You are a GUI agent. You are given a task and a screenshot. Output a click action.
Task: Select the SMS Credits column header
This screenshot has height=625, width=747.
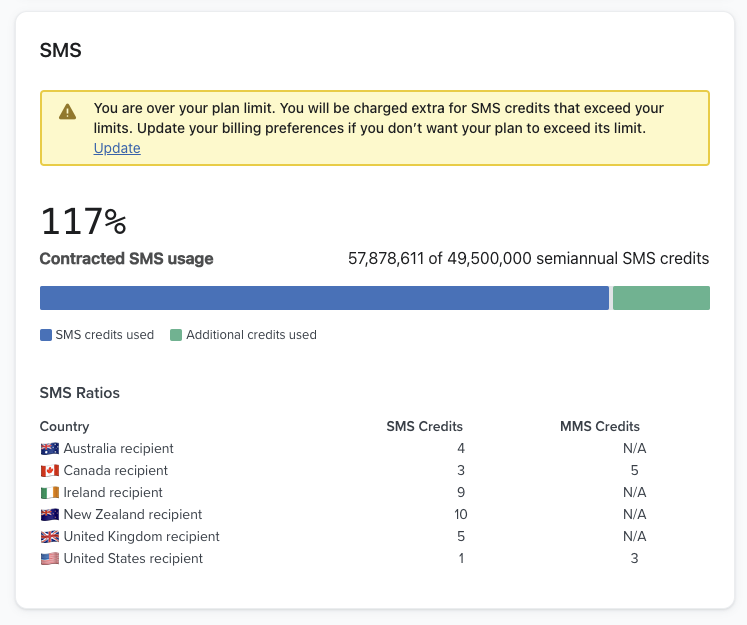[424, 426]
